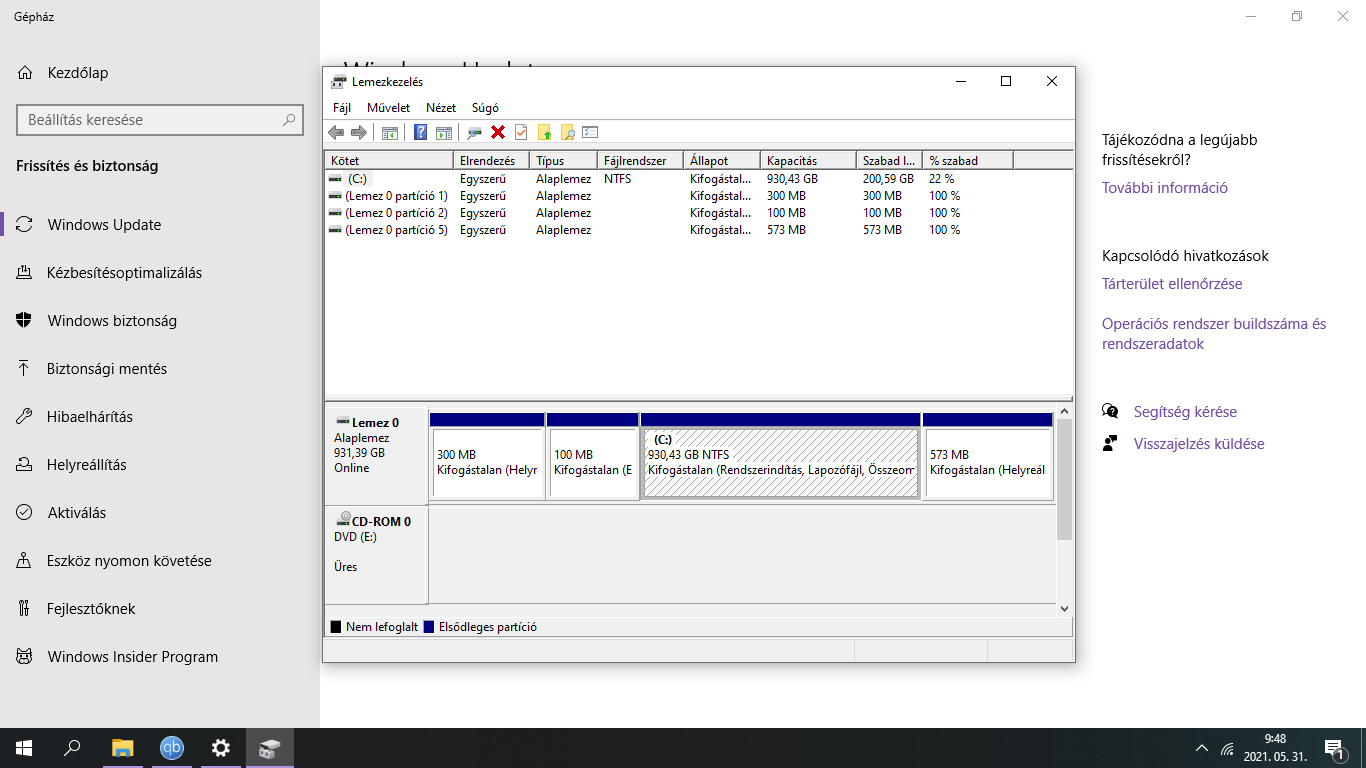Open Hibaelhárítás settings page
The height and width of the screenshot is (768, 1366).
(160, 417)
